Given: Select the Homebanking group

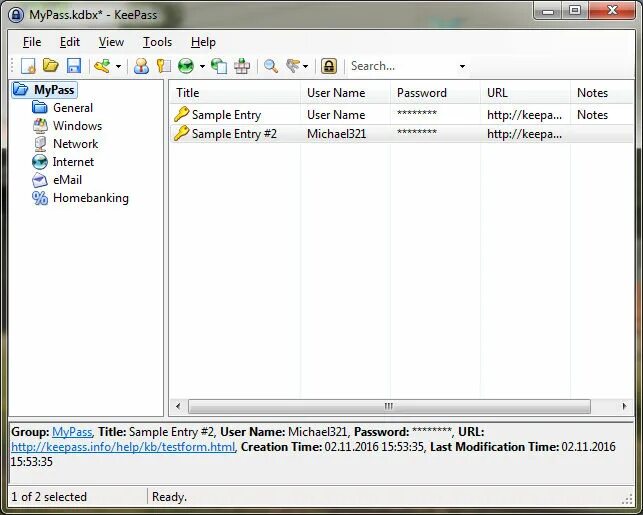Looking at the screenshot, I should click(x=91, y=198).
